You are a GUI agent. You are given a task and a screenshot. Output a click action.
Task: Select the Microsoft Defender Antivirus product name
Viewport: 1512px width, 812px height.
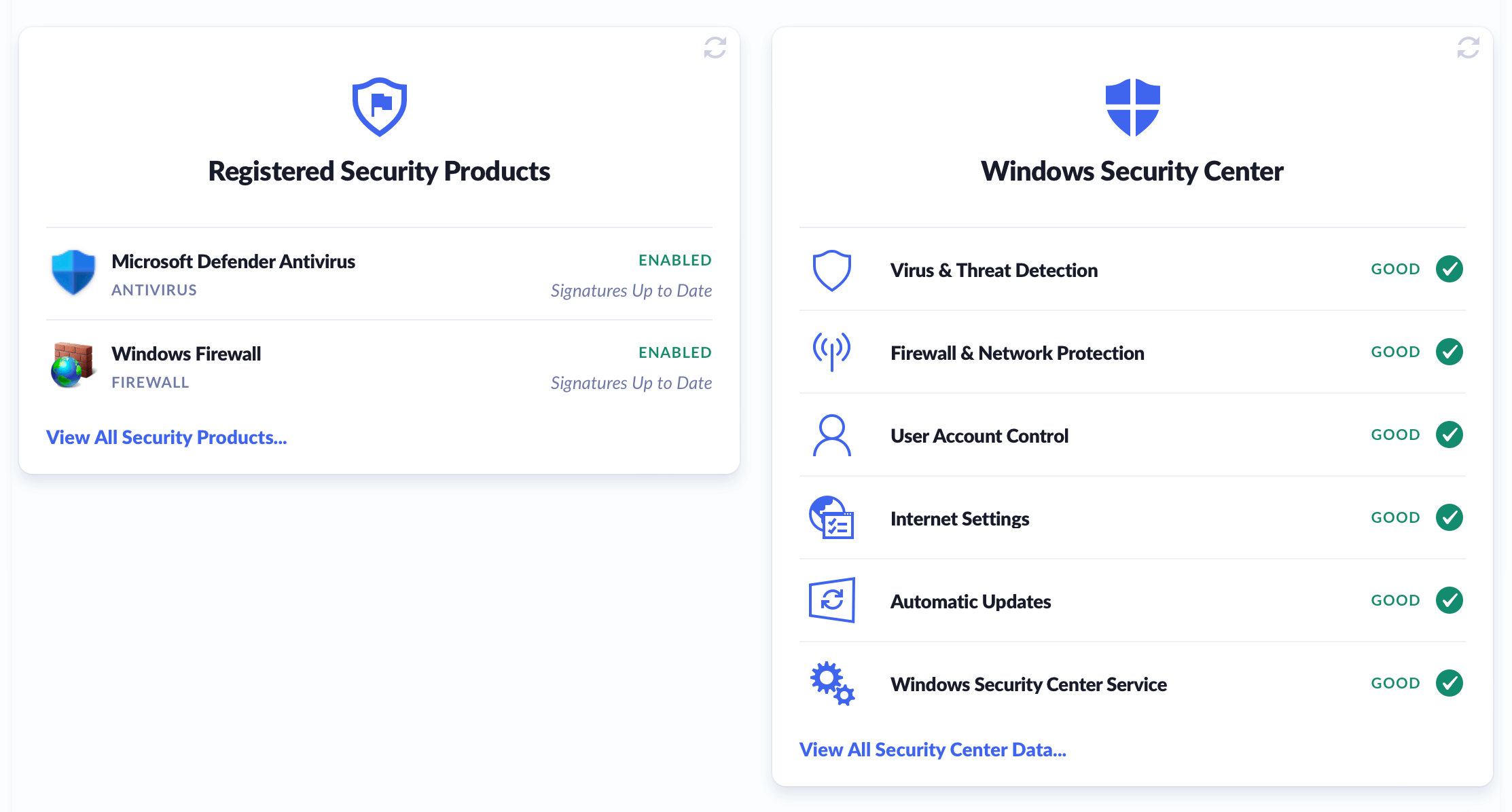233,261
